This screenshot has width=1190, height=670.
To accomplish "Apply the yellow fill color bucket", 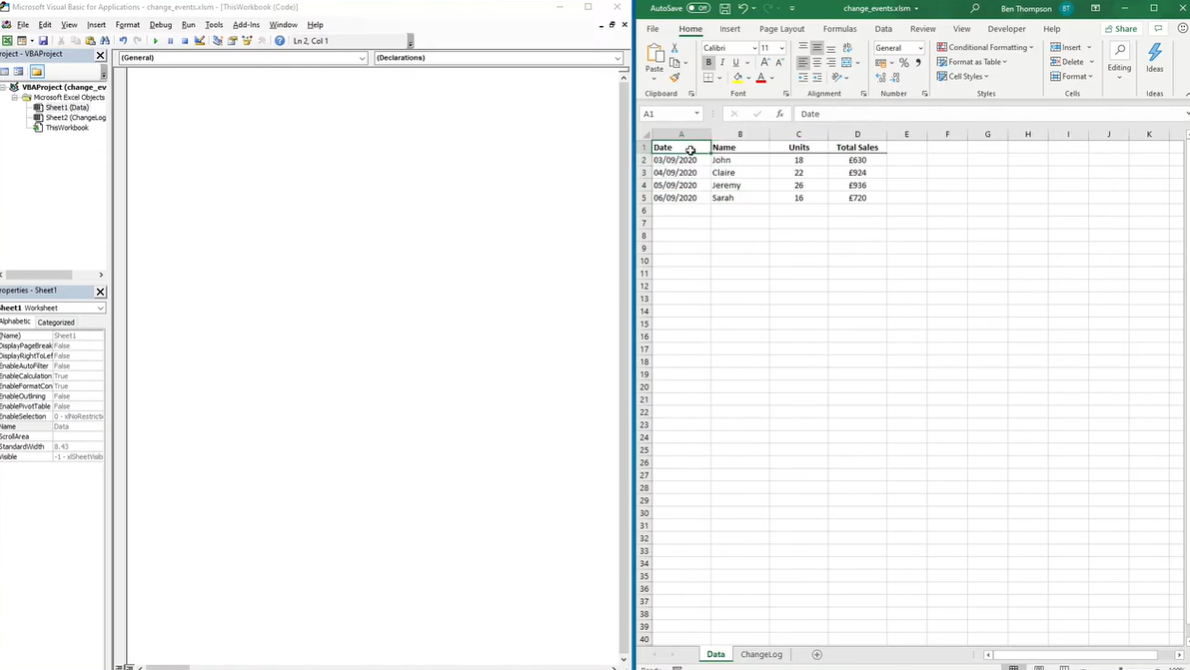I will tap(737, 77).
